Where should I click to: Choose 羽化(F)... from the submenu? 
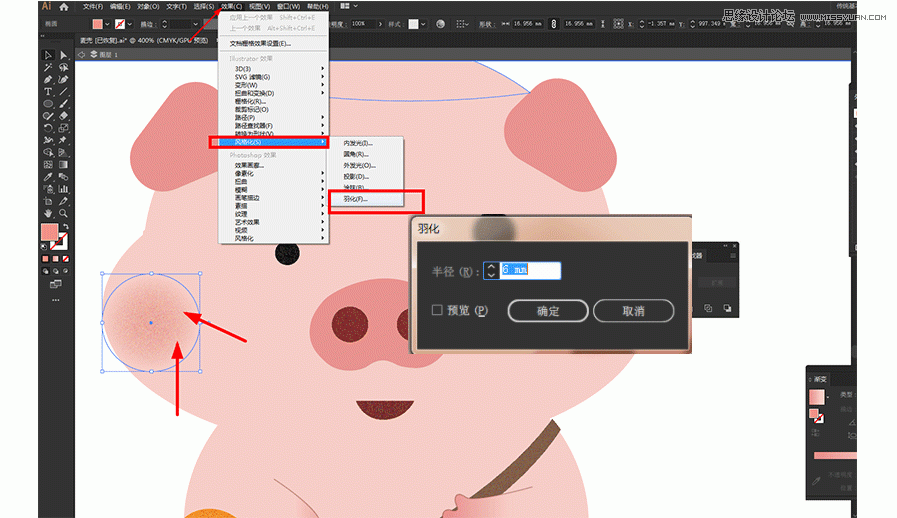click(x=356, y=199)
